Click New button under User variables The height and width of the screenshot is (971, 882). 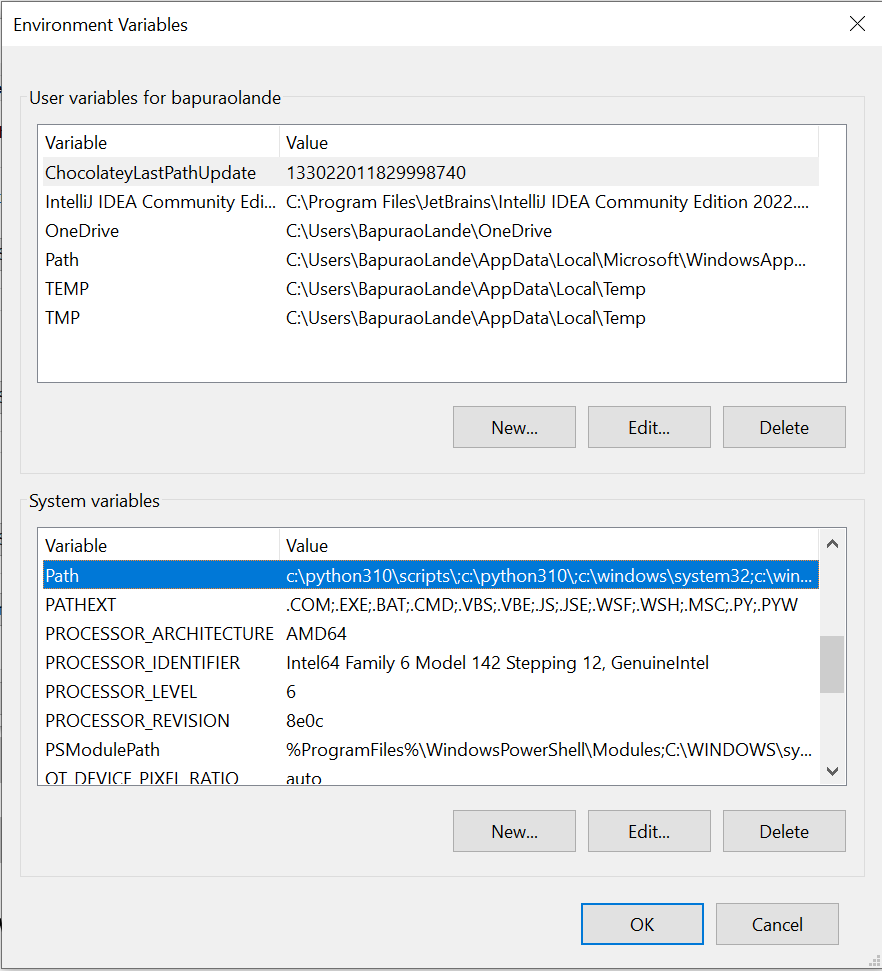coord(514,427)
